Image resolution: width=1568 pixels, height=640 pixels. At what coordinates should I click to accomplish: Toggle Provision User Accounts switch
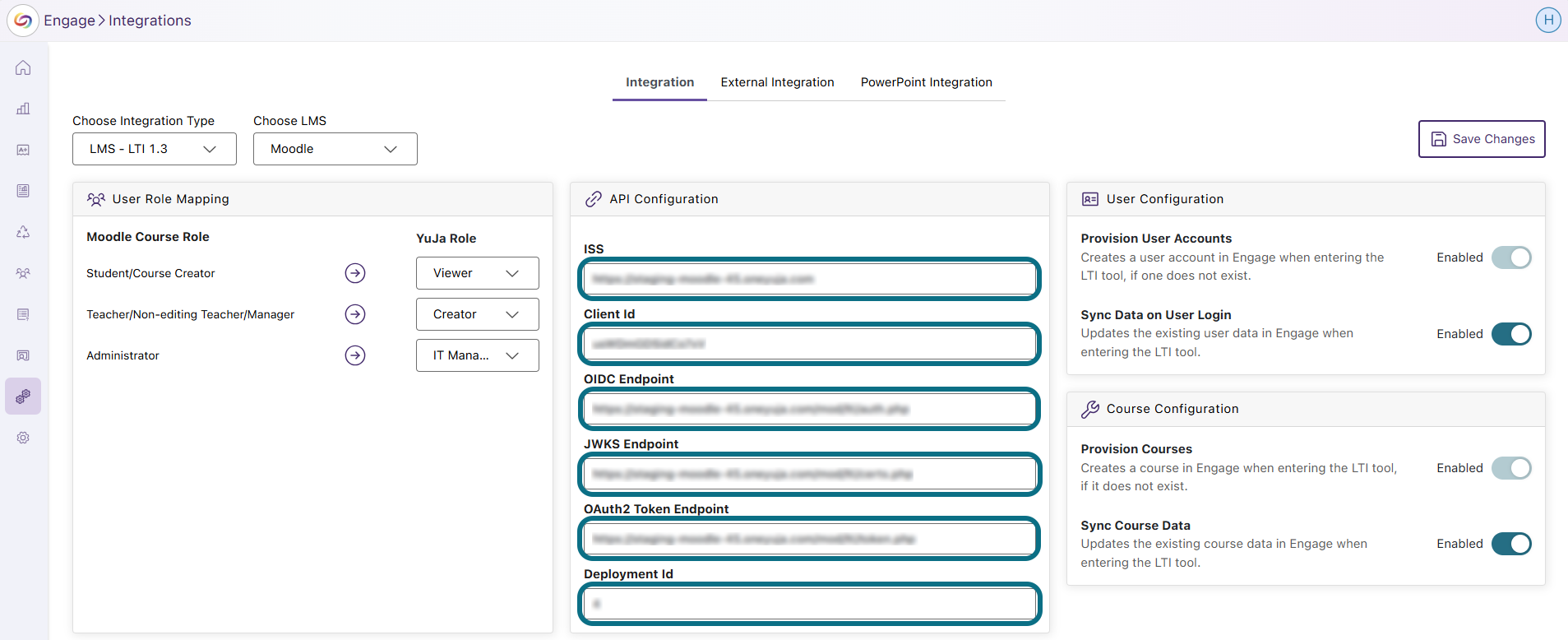pyautogui.click(x=1511, y=257)
